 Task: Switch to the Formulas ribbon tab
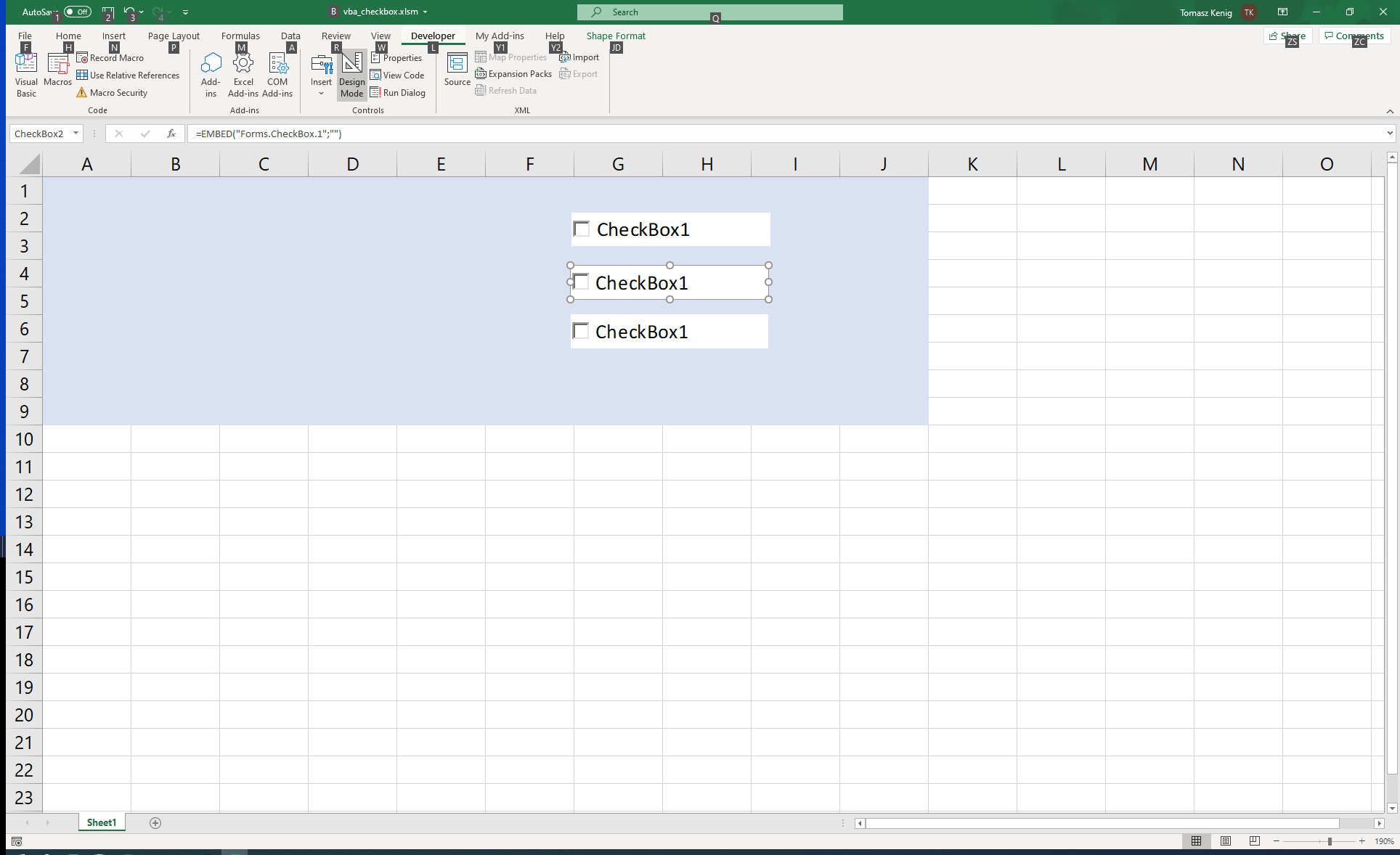pos(240,36)
